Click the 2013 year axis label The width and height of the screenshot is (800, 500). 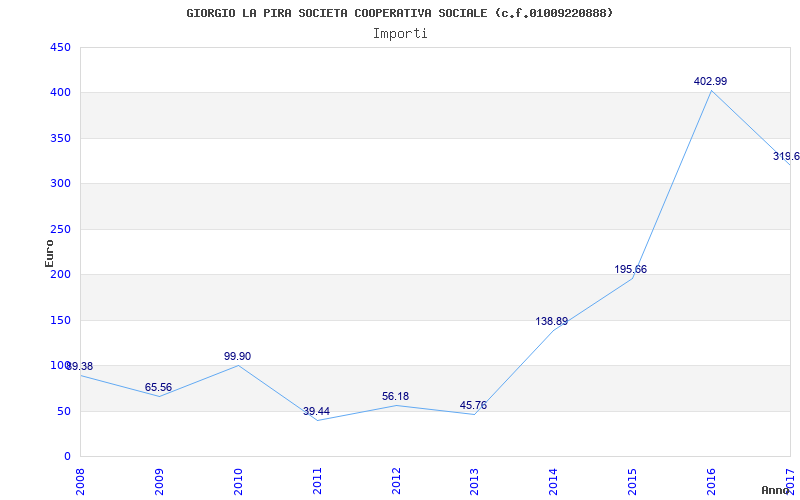(474, 481)
